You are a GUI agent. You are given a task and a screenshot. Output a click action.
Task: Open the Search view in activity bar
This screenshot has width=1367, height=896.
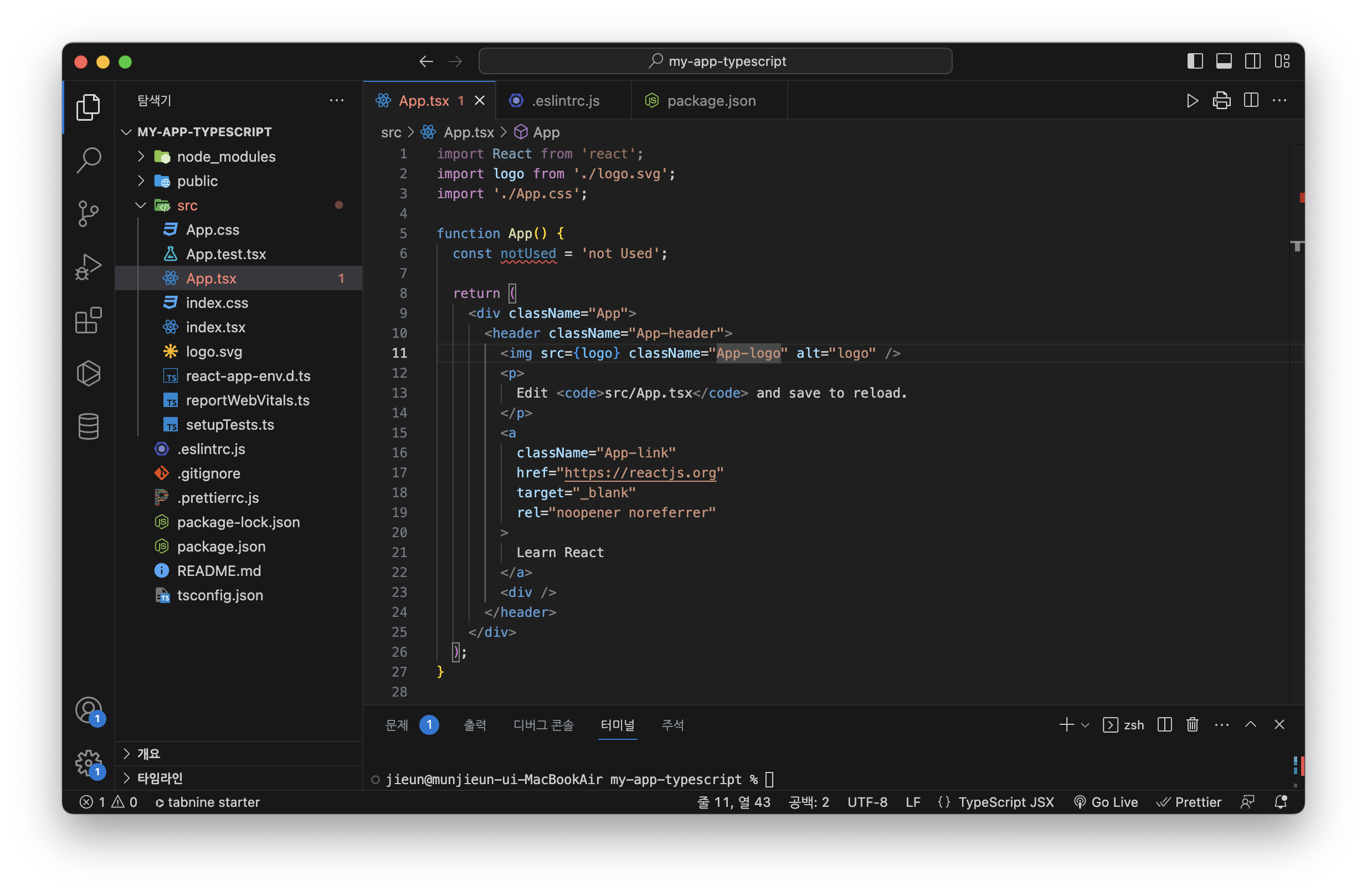coord(89,159)
